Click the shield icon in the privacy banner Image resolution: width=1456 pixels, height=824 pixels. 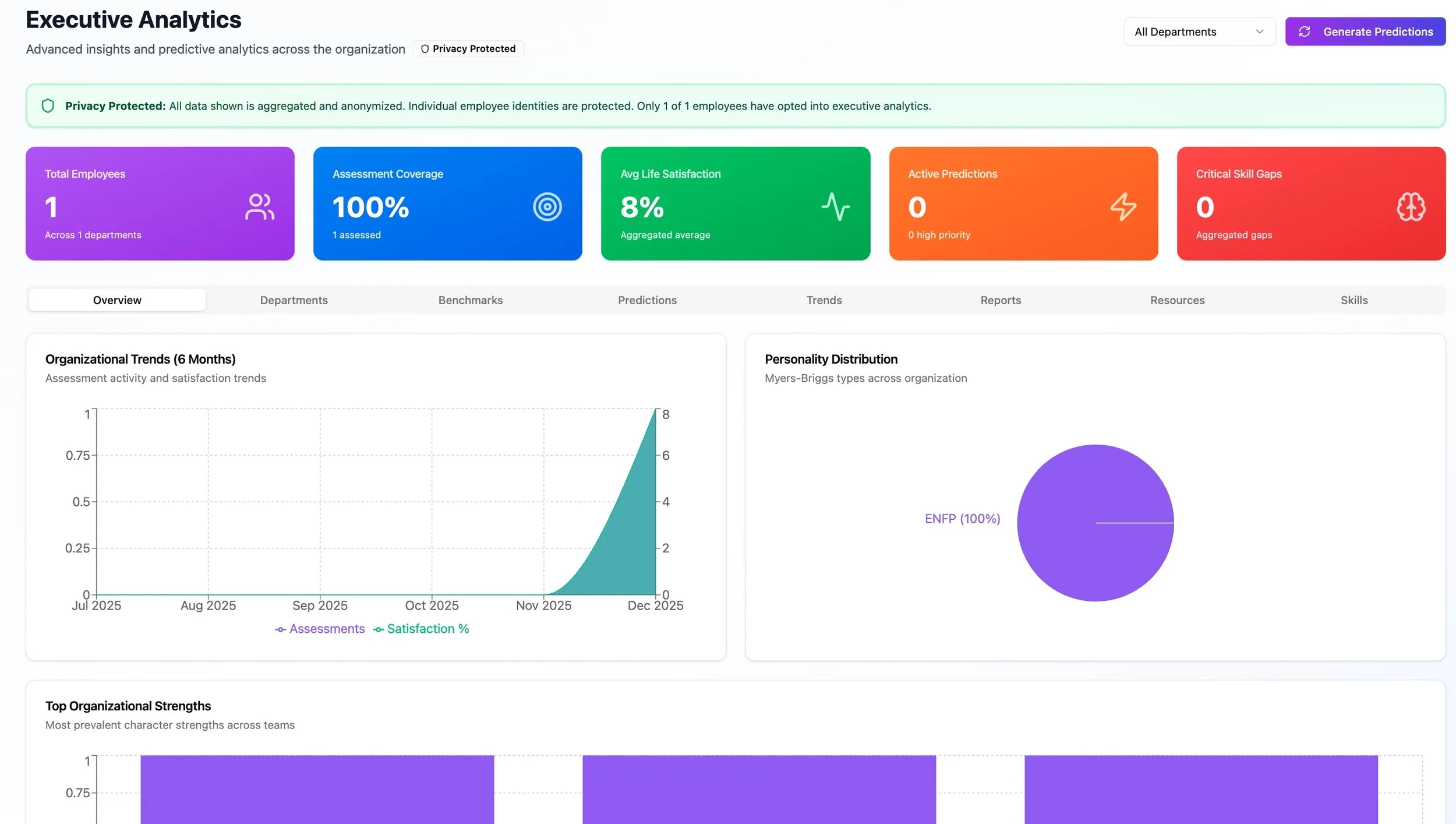tap(48, 106)
